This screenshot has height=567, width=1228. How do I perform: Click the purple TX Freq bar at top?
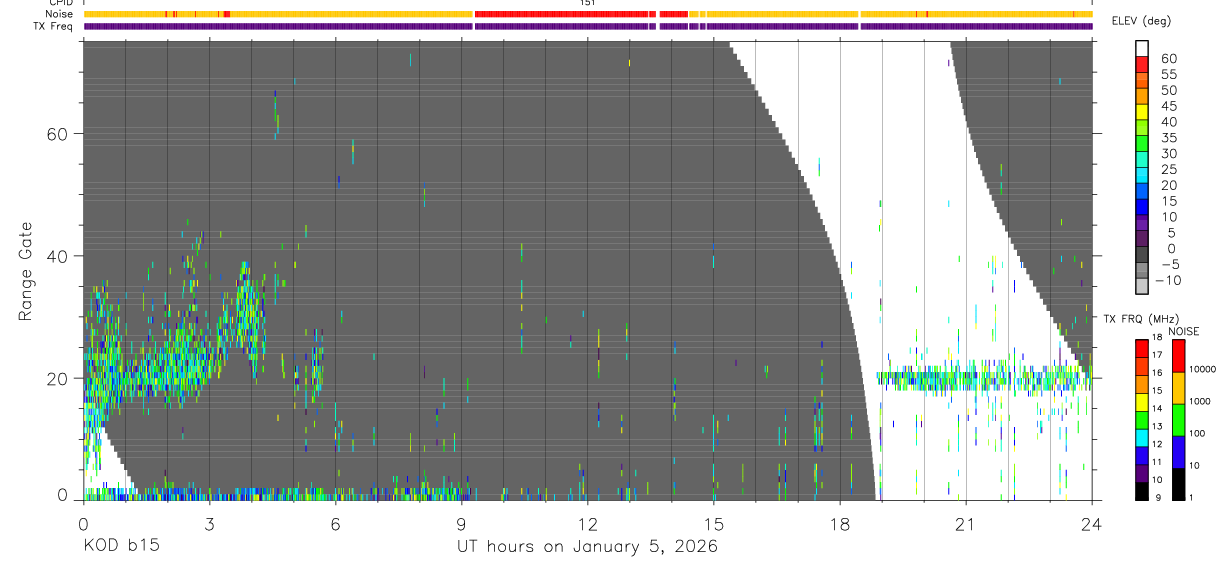pos(588,26)
